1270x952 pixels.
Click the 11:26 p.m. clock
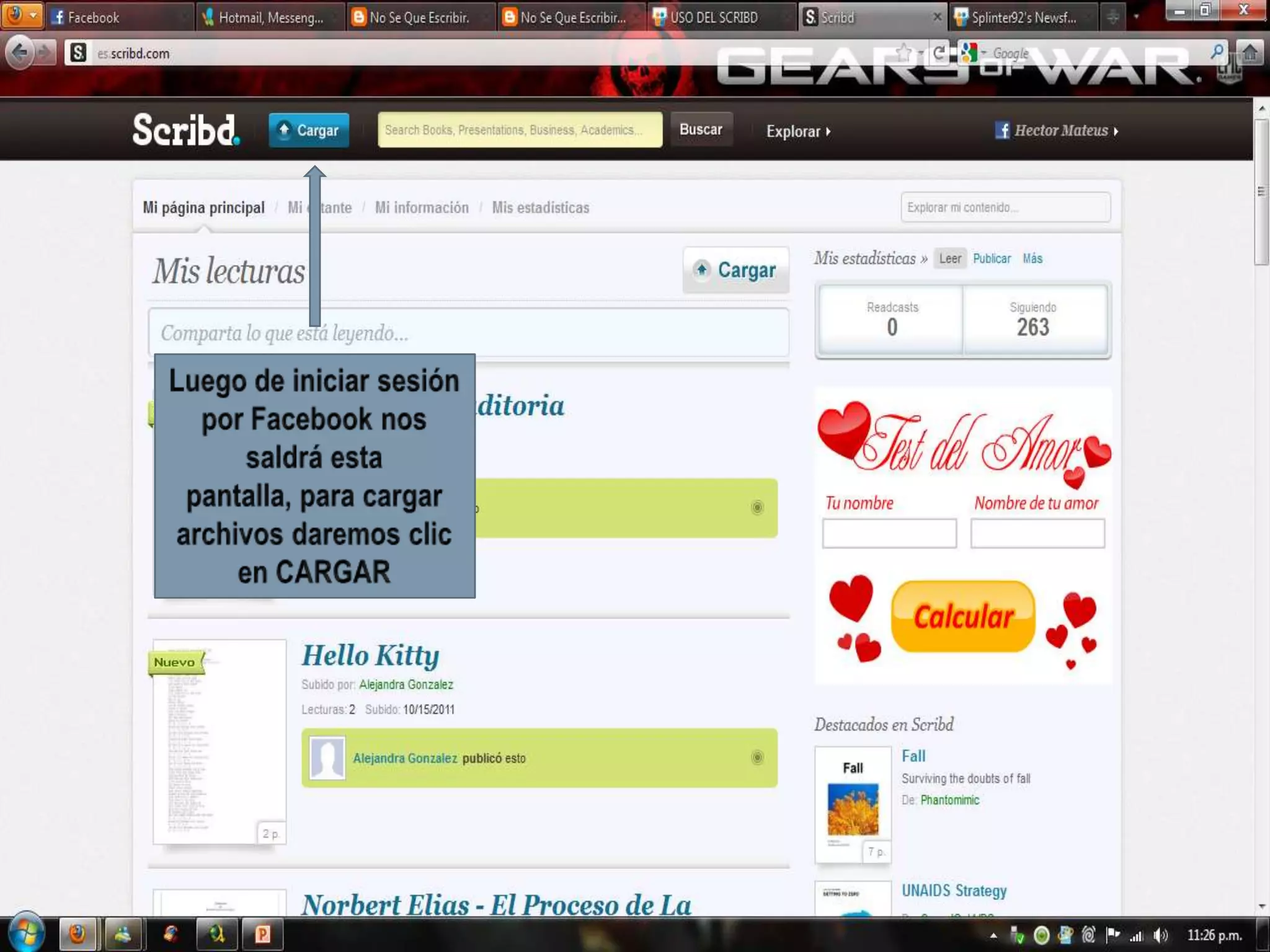pos(1214,935)
